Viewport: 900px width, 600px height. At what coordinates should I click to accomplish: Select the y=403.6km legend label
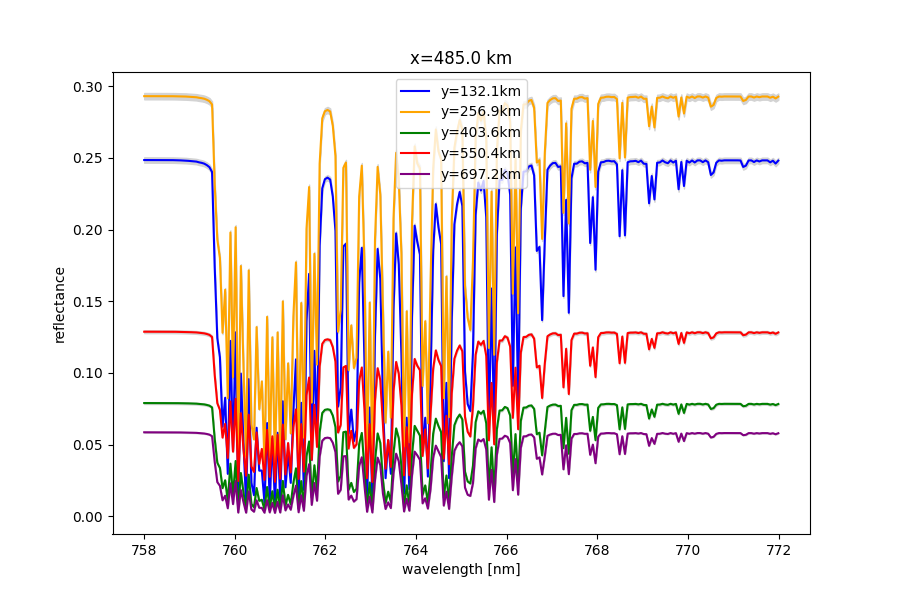(480, 133)
